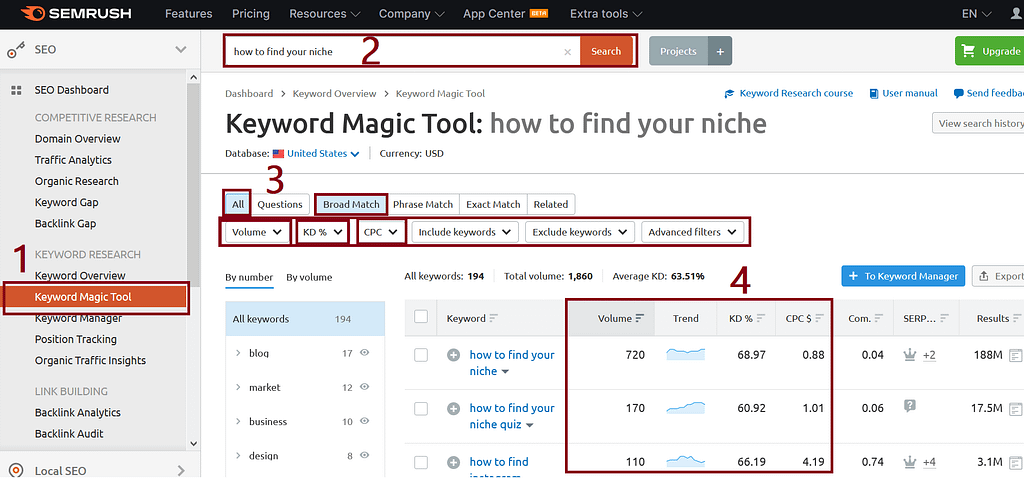The width and height of the screenshot is (1024, 478).
Task: Click the SEO Dashboard grid icon
Action: click(16, 90)
